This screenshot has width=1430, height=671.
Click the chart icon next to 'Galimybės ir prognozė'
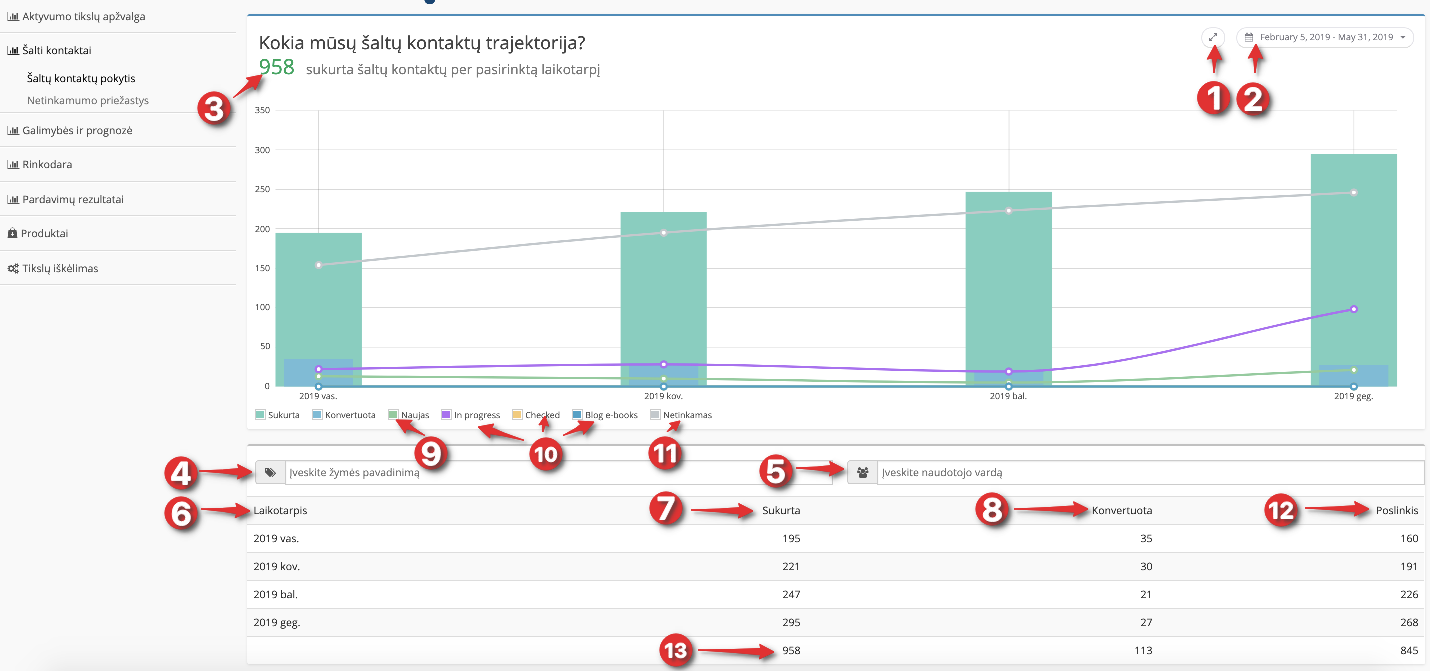coord(13,130)
